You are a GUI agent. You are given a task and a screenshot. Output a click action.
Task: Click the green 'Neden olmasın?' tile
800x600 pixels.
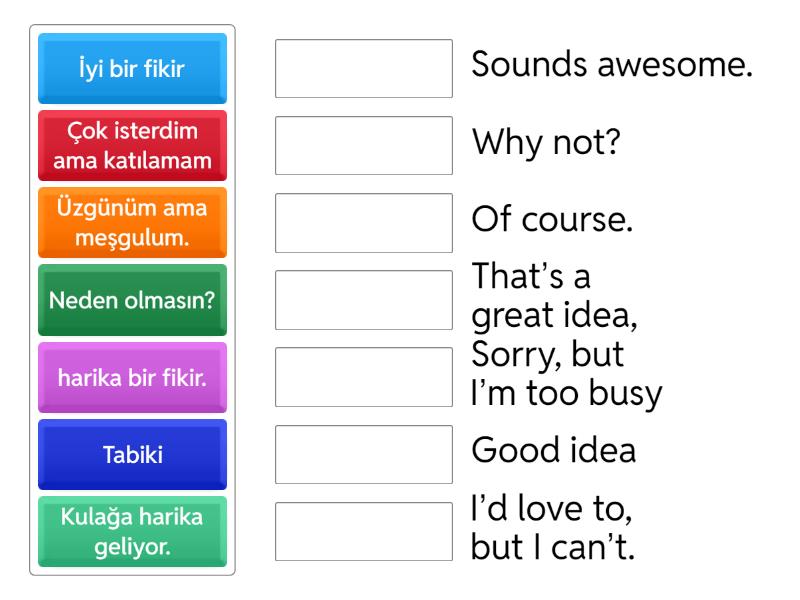tap(132, 300)
